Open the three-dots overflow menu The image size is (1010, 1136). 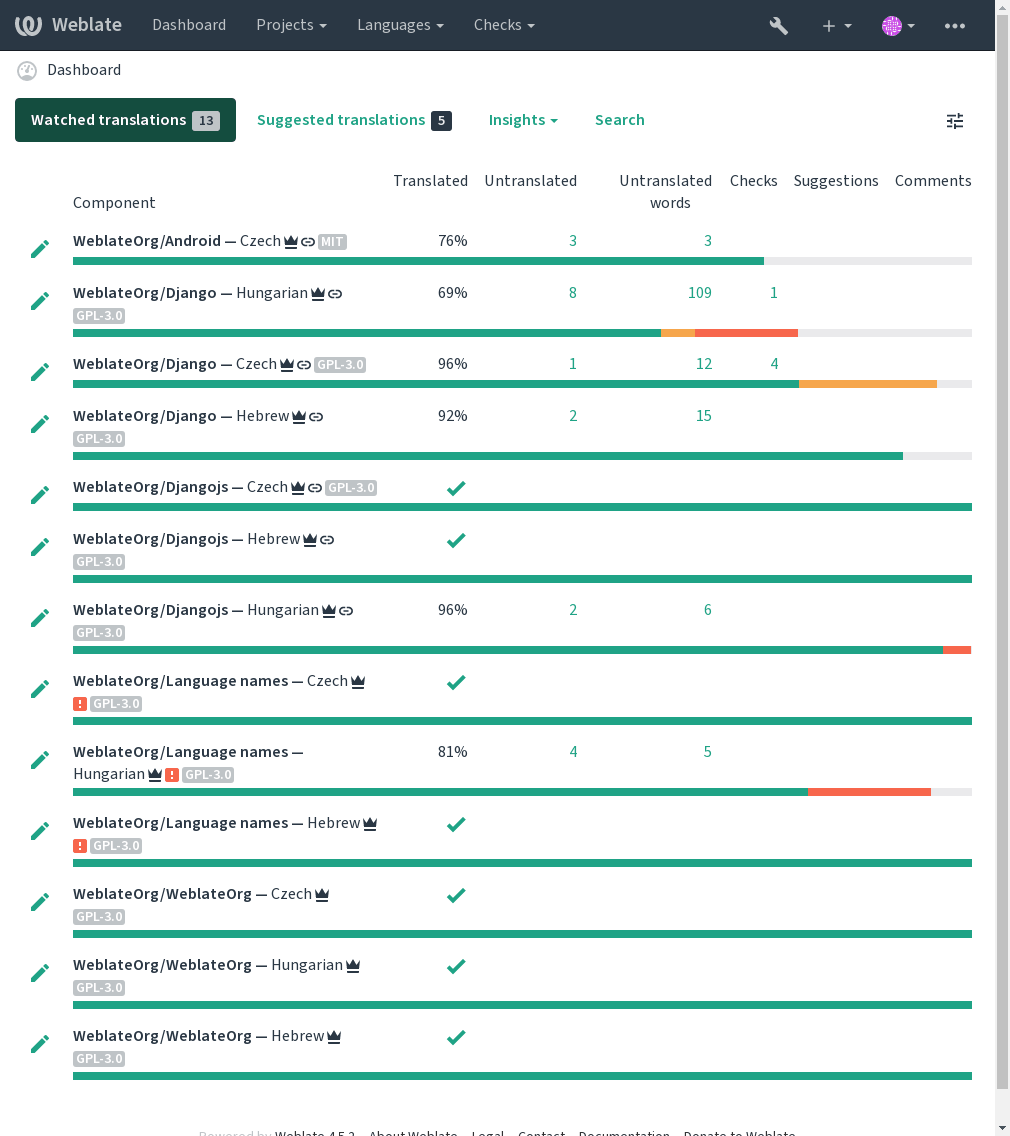[954, 26]
